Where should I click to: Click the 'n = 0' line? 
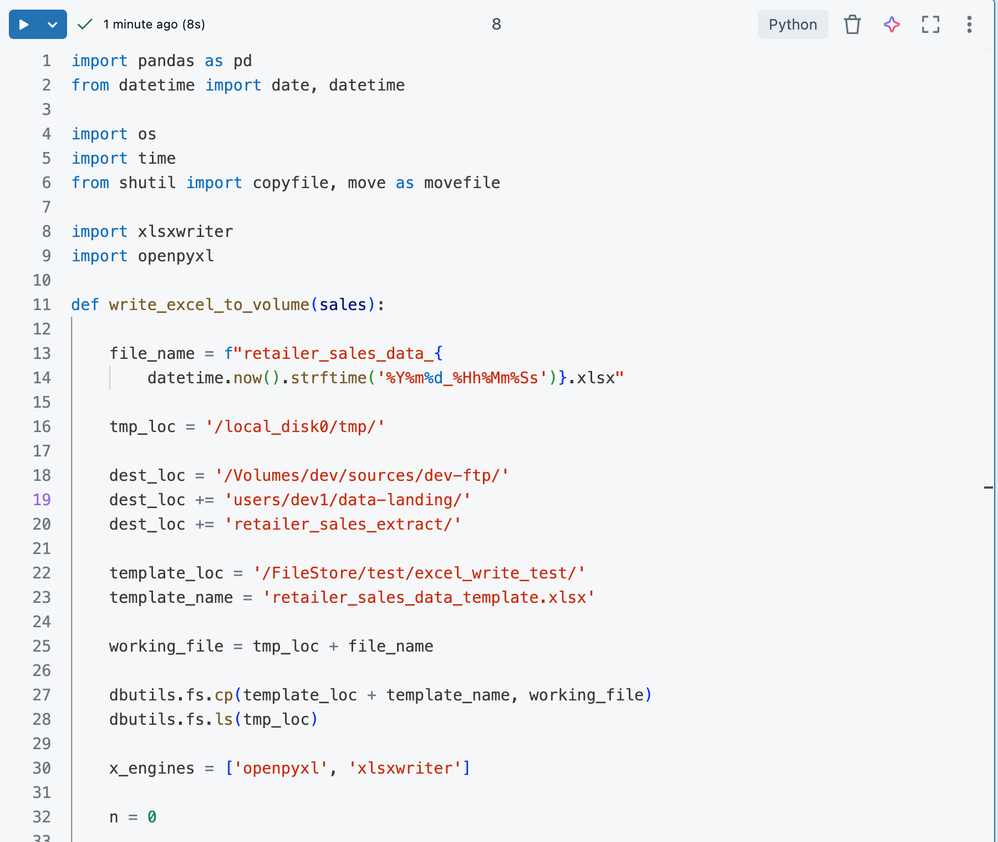click(132, 817)
